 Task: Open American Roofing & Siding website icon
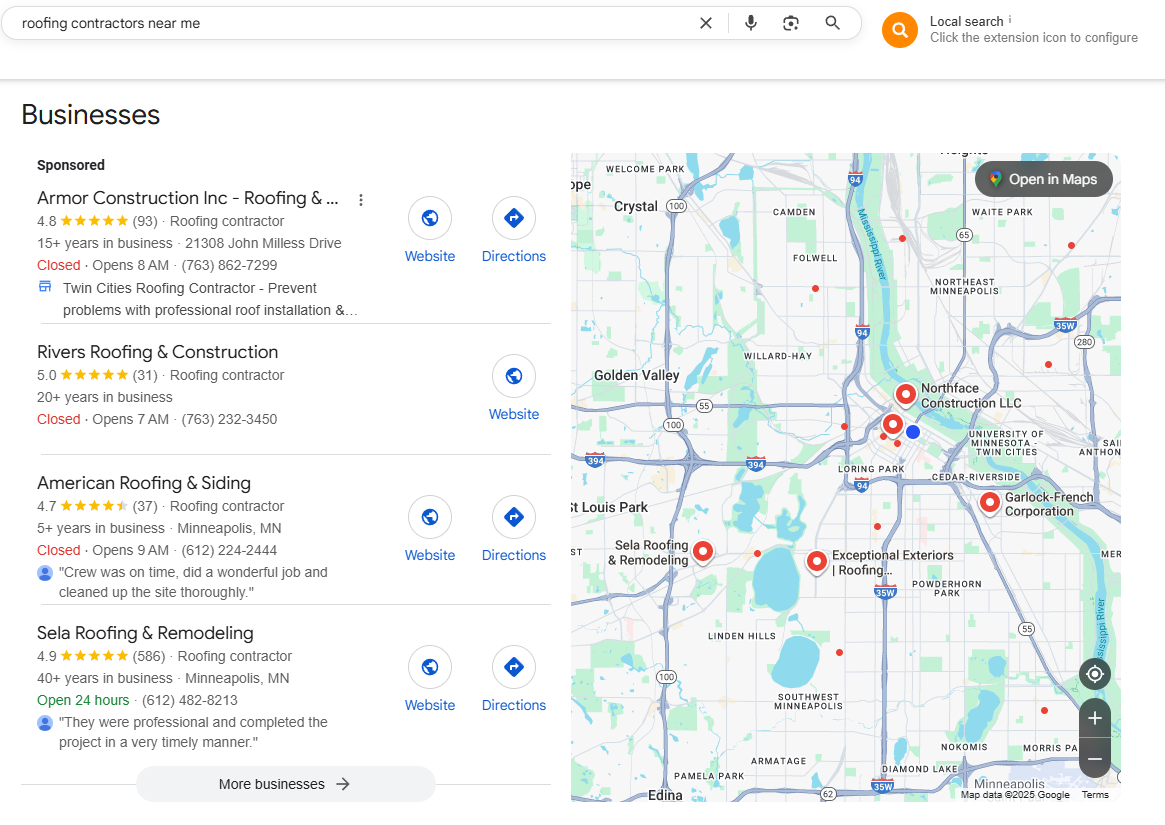point(429,517)
